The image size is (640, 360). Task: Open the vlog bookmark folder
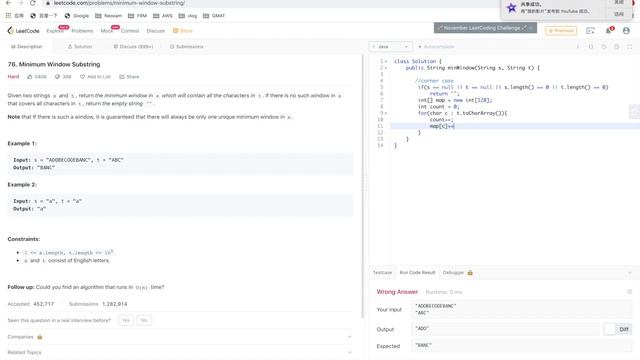point(188,16)
